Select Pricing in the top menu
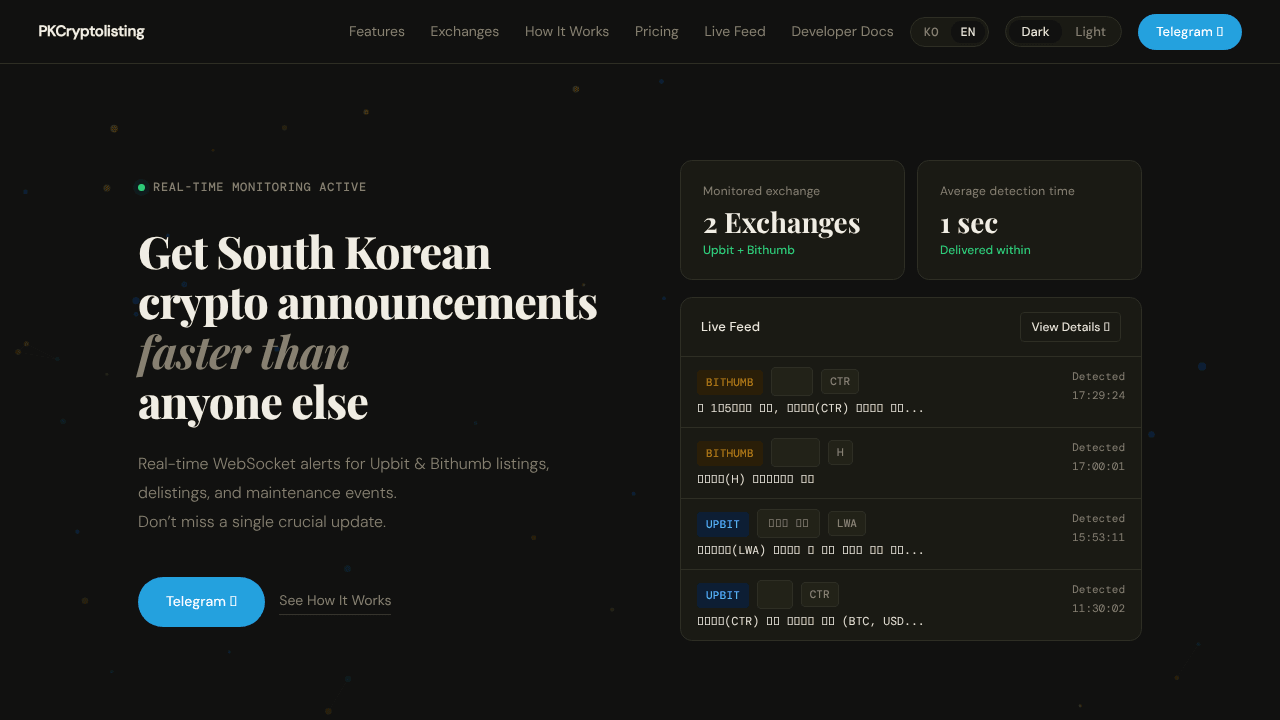 [x=657, y=31]
